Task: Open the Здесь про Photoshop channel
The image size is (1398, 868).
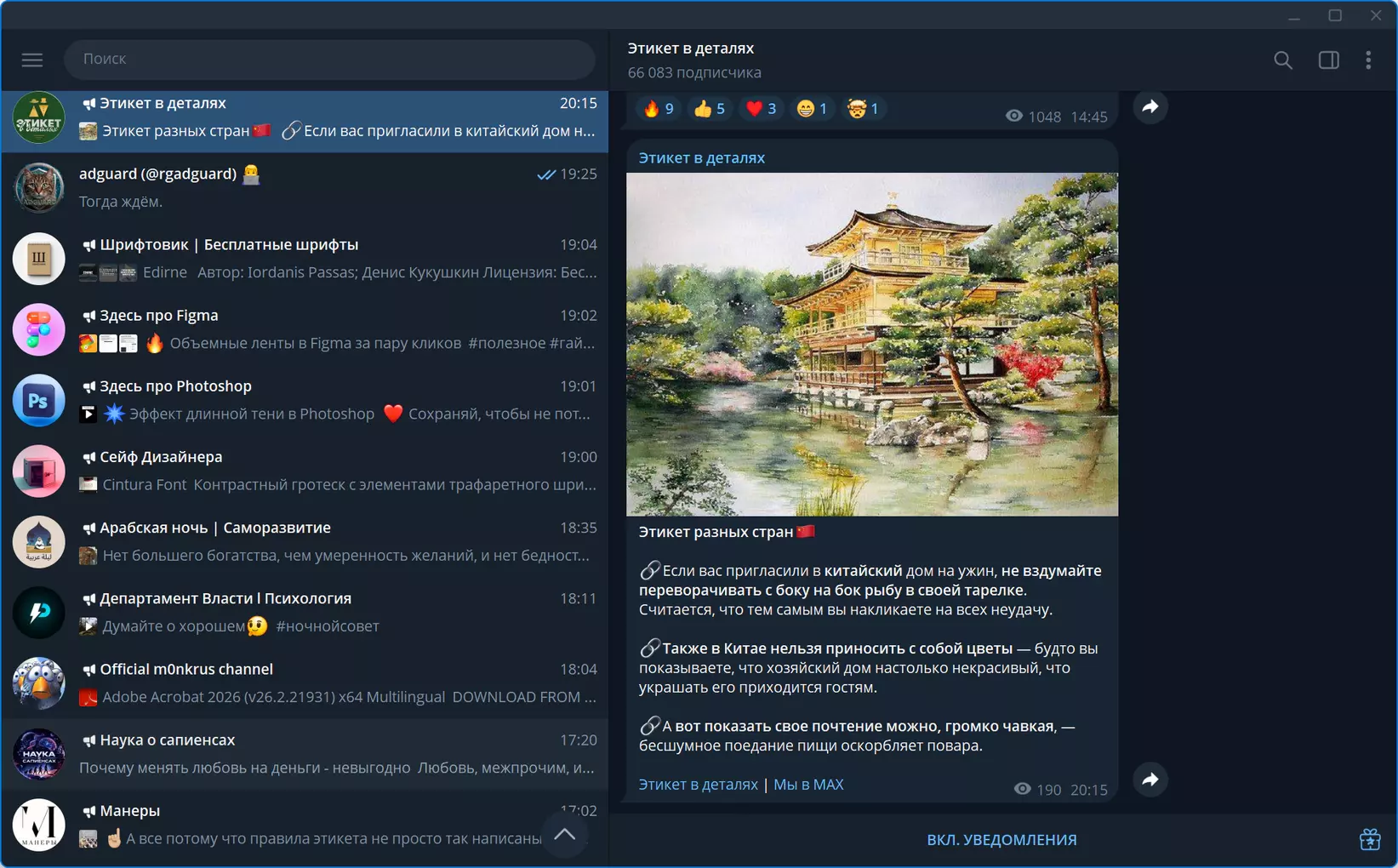Action: (x=305, y=400)
